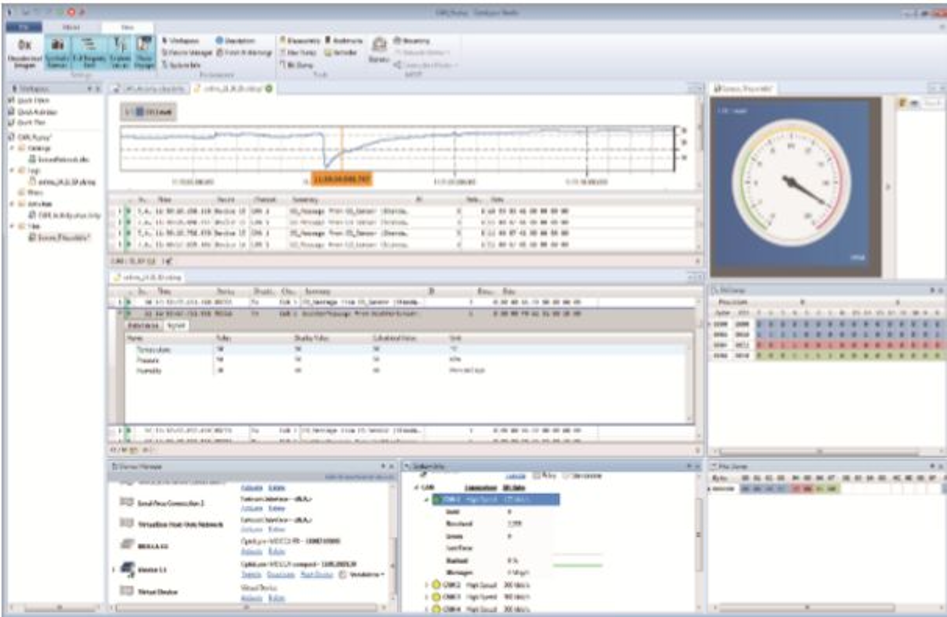Image resolution: width=947 pixels, height=617 pixels.
Task: Click the Flash Device link for Device 13
Action: [316, 574]
